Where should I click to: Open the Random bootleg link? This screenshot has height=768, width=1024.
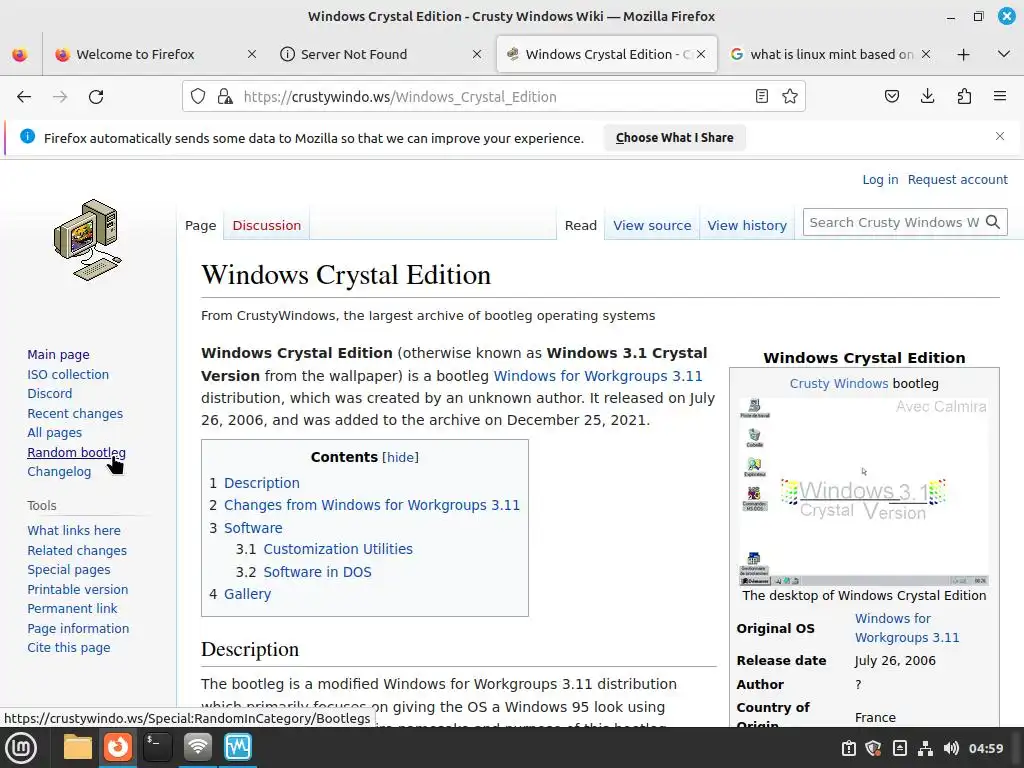pos(76,453)
